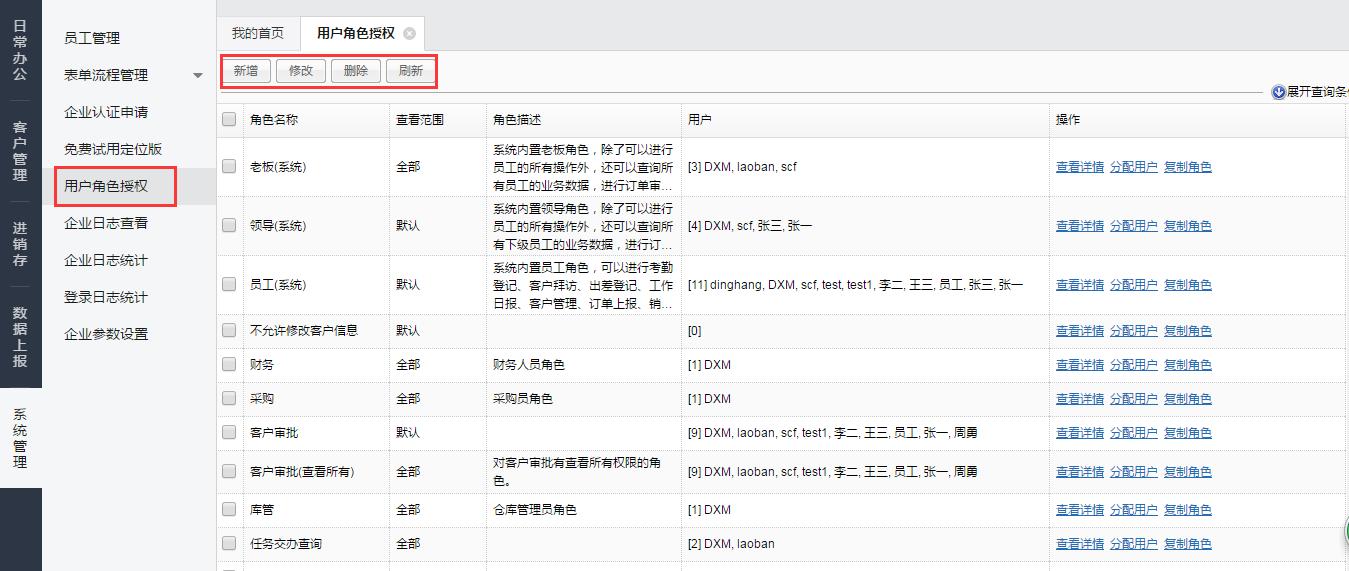Click the 展开查询条件 expand arrow icon
The height and width of the screenshot is (571, 1349).
coord(1278,92)
